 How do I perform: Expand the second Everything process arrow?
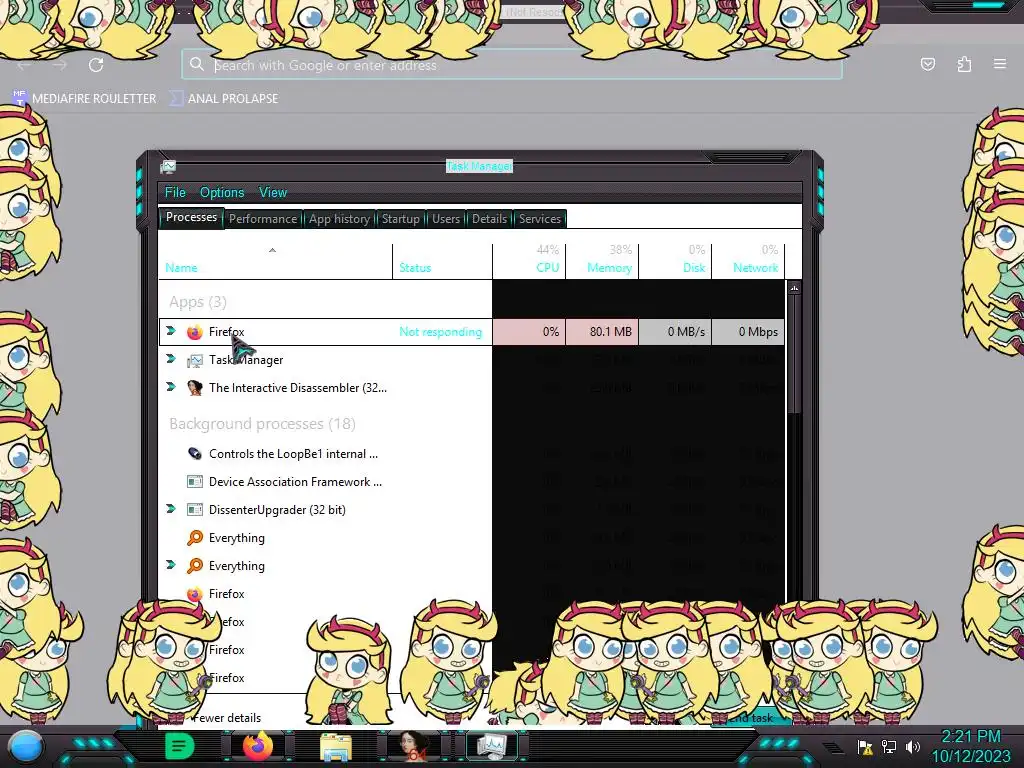pyautogui.click(x=171, y=565)
